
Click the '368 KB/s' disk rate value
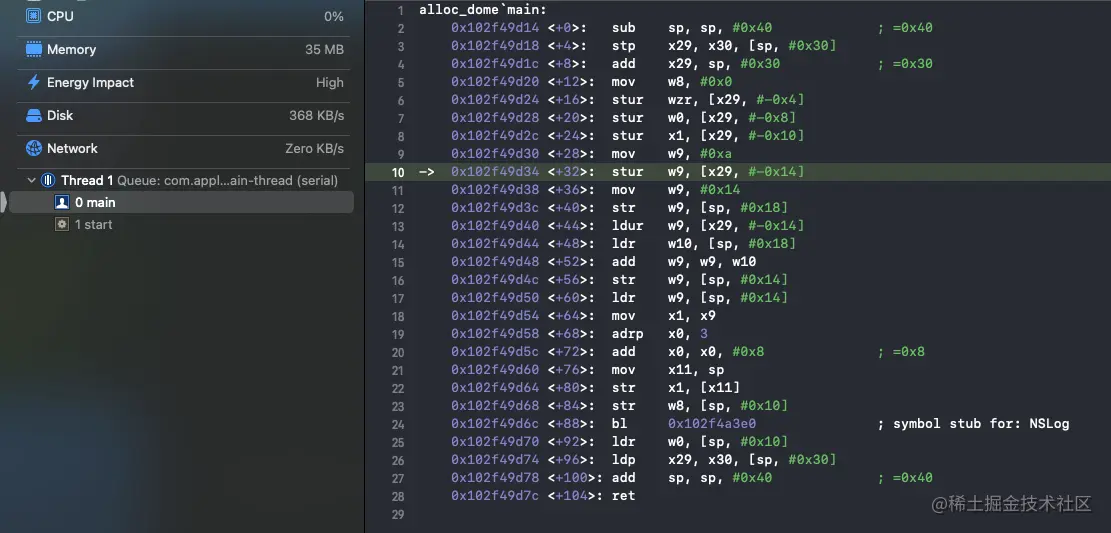316,115
